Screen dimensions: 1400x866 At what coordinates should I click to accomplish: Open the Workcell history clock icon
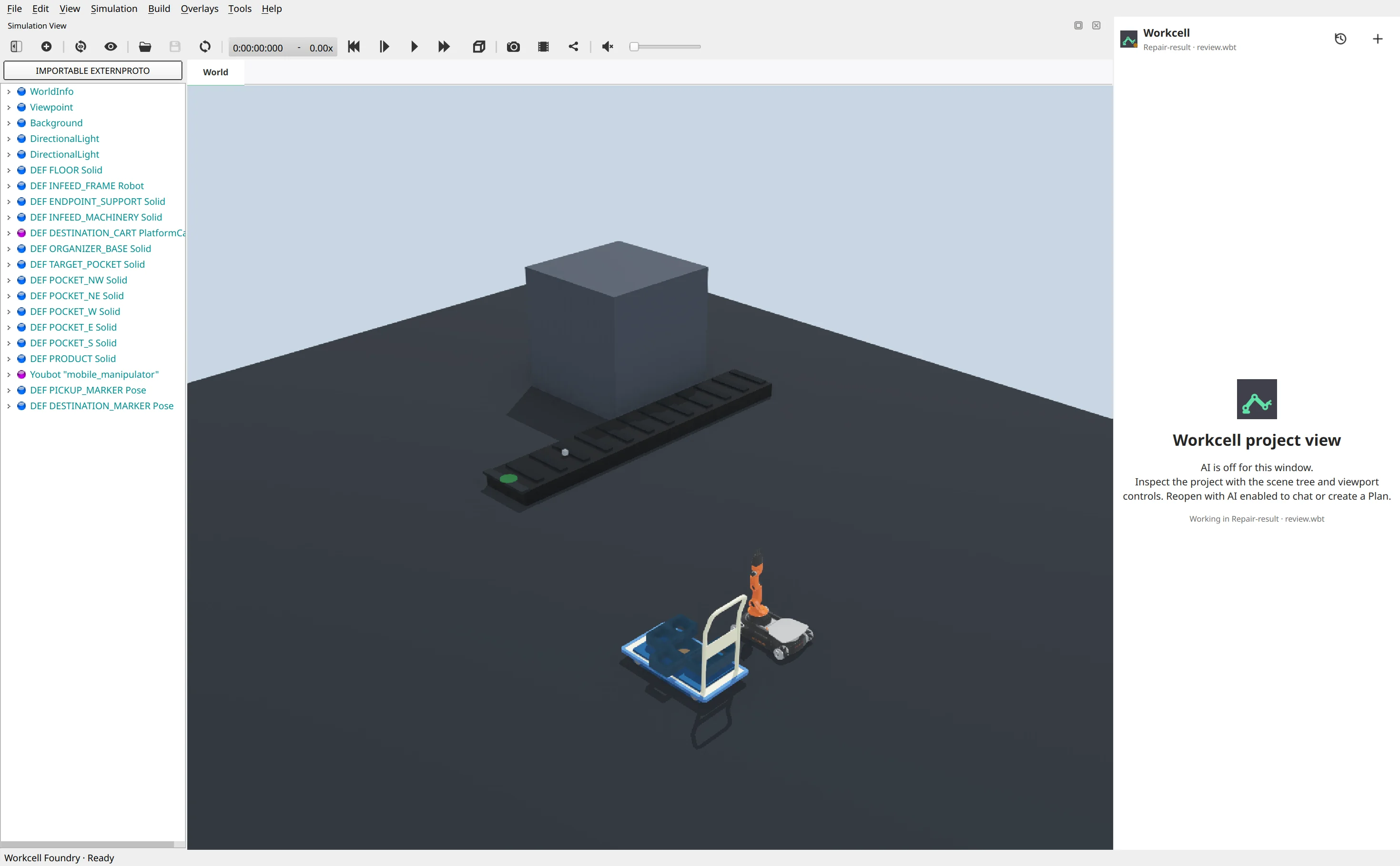(1340, 39)
